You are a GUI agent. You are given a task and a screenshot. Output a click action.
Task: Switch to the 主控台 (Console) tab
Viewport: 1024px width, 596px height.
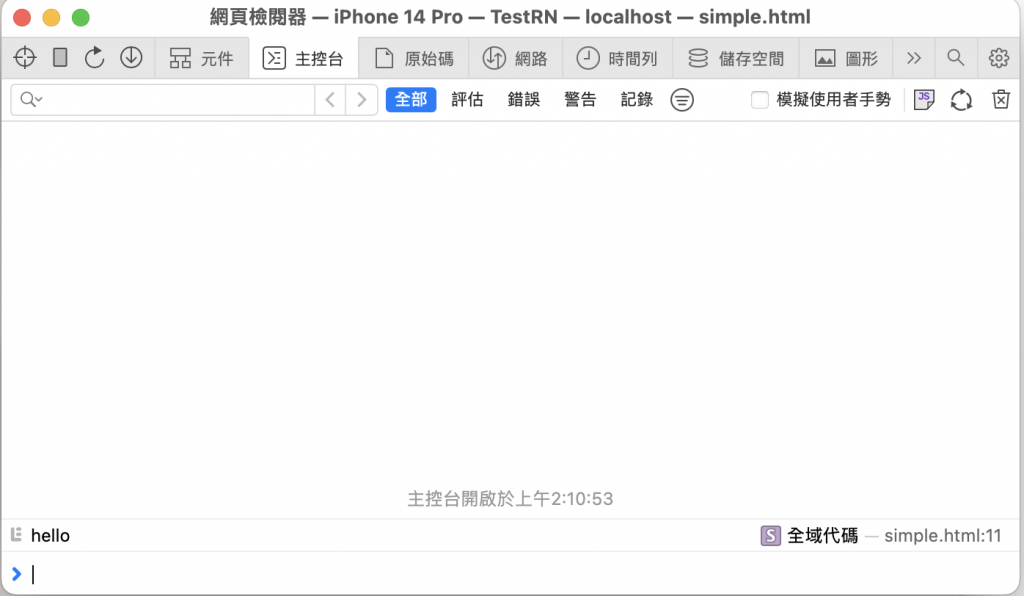[x=304, y=59]
